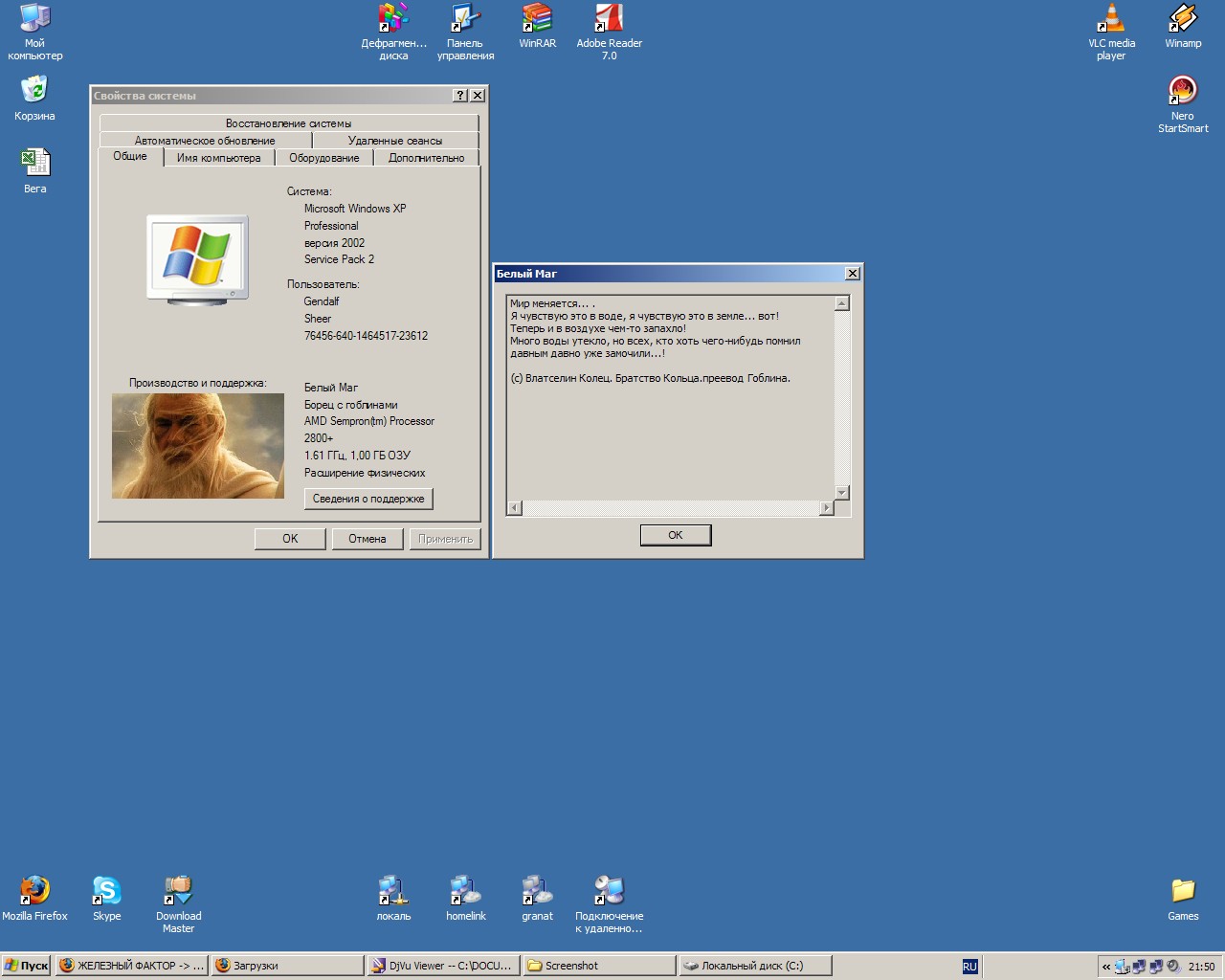The width and height of the screenshot is (1225, 980).
Task: Open the Adobe Reader 7.0 shortcut
Action: (x=609, y=32)
